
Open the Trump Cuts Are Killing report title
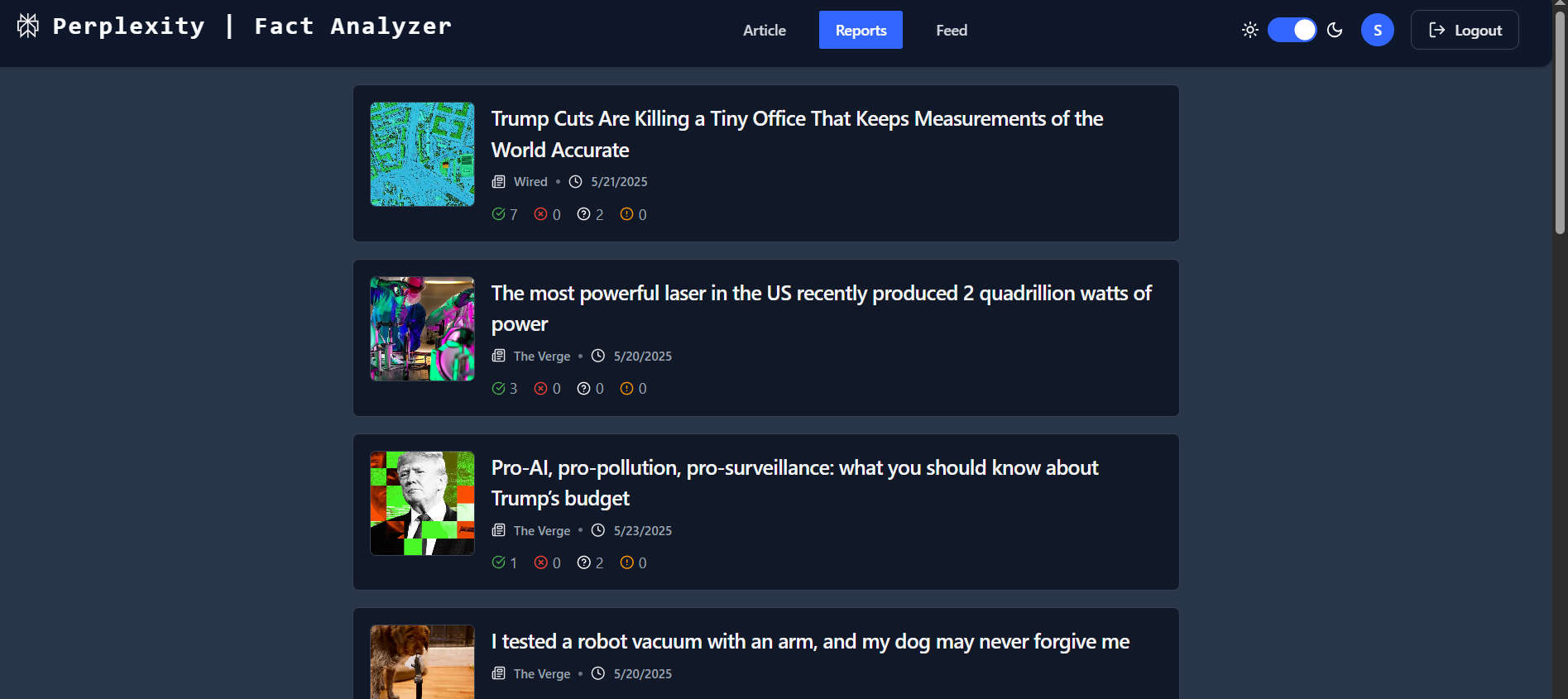click(x=797, y=134)
